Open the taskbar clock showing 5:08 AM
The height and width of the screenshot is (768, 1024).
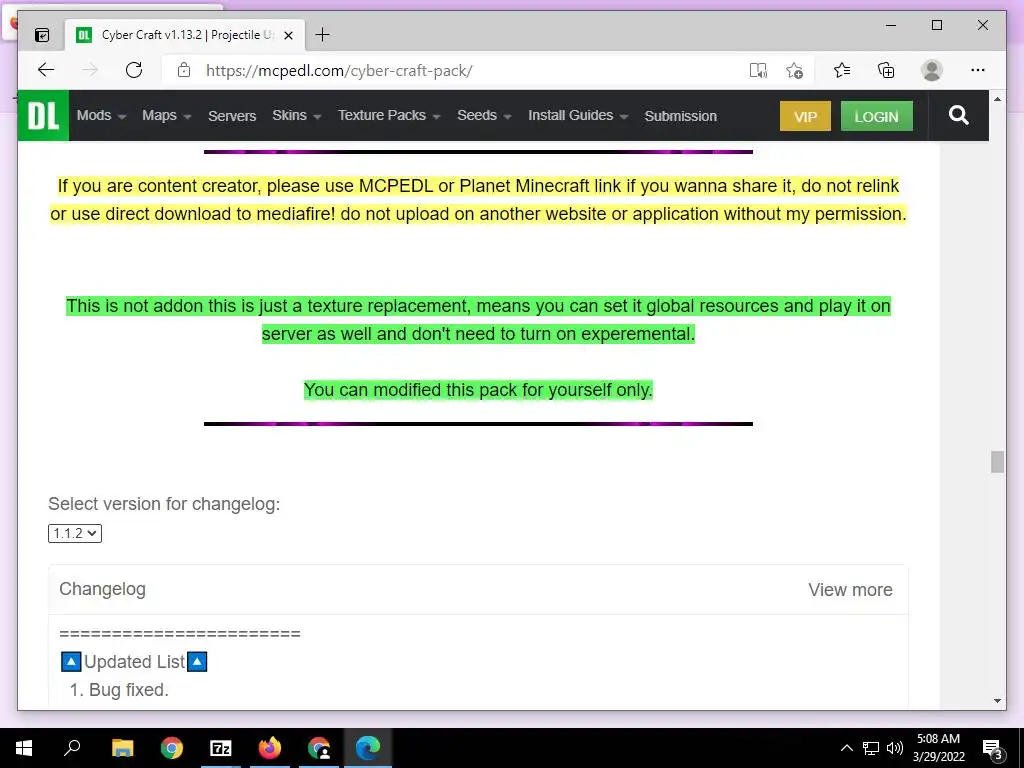(x=938, y=748)
